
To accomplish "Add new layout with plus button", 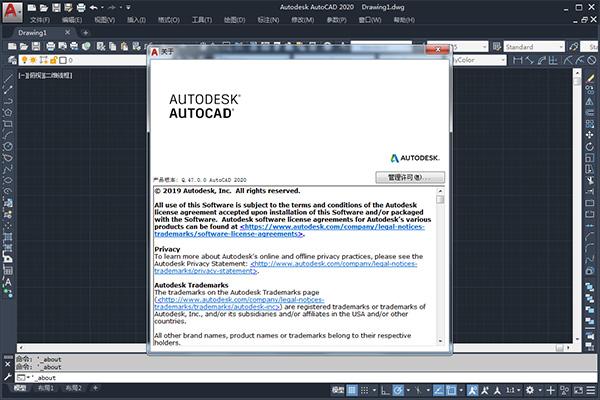I will point(95,388).
